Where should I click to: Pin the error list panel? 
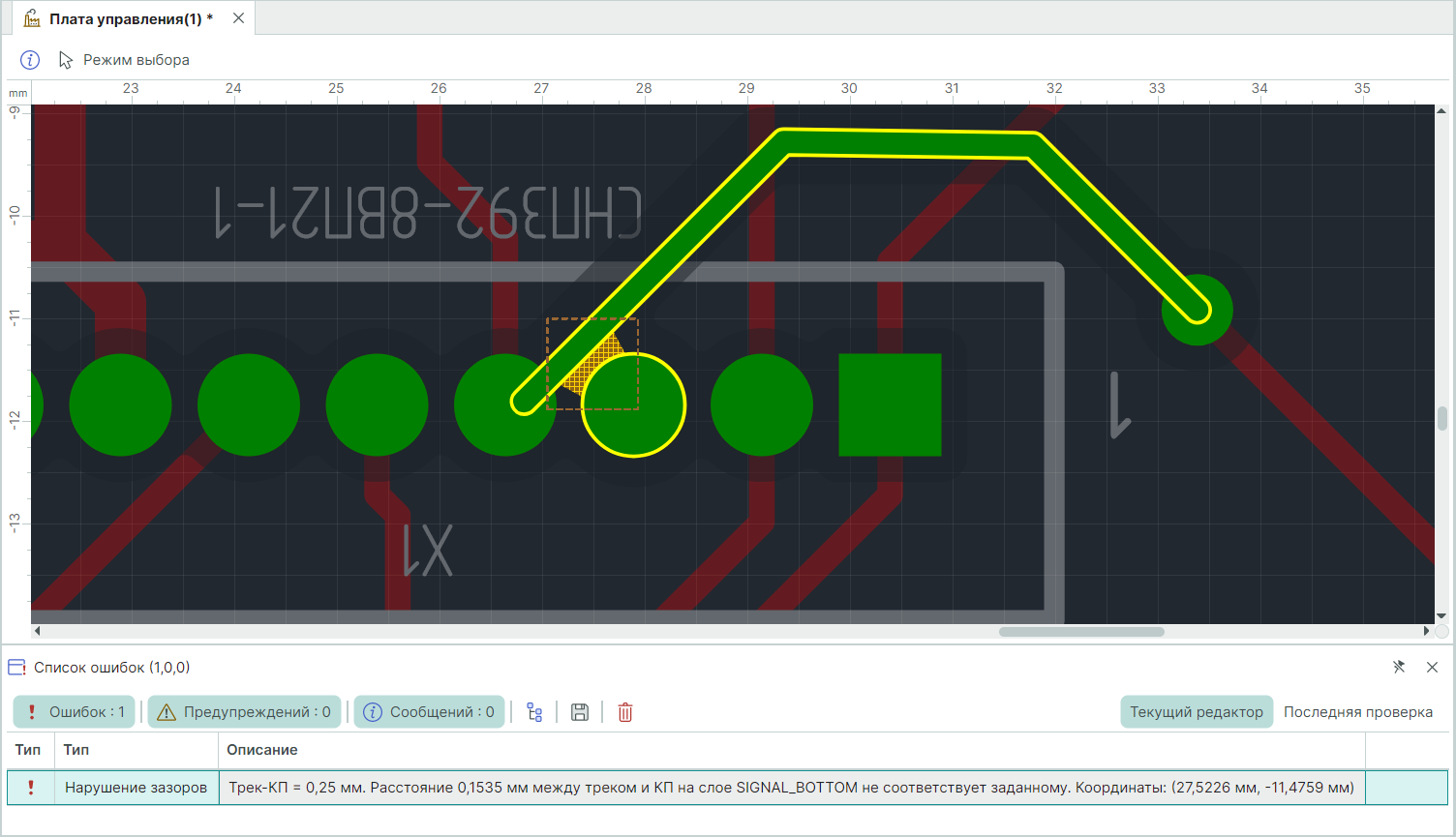pyautogui.click(x=1399, y=667)
